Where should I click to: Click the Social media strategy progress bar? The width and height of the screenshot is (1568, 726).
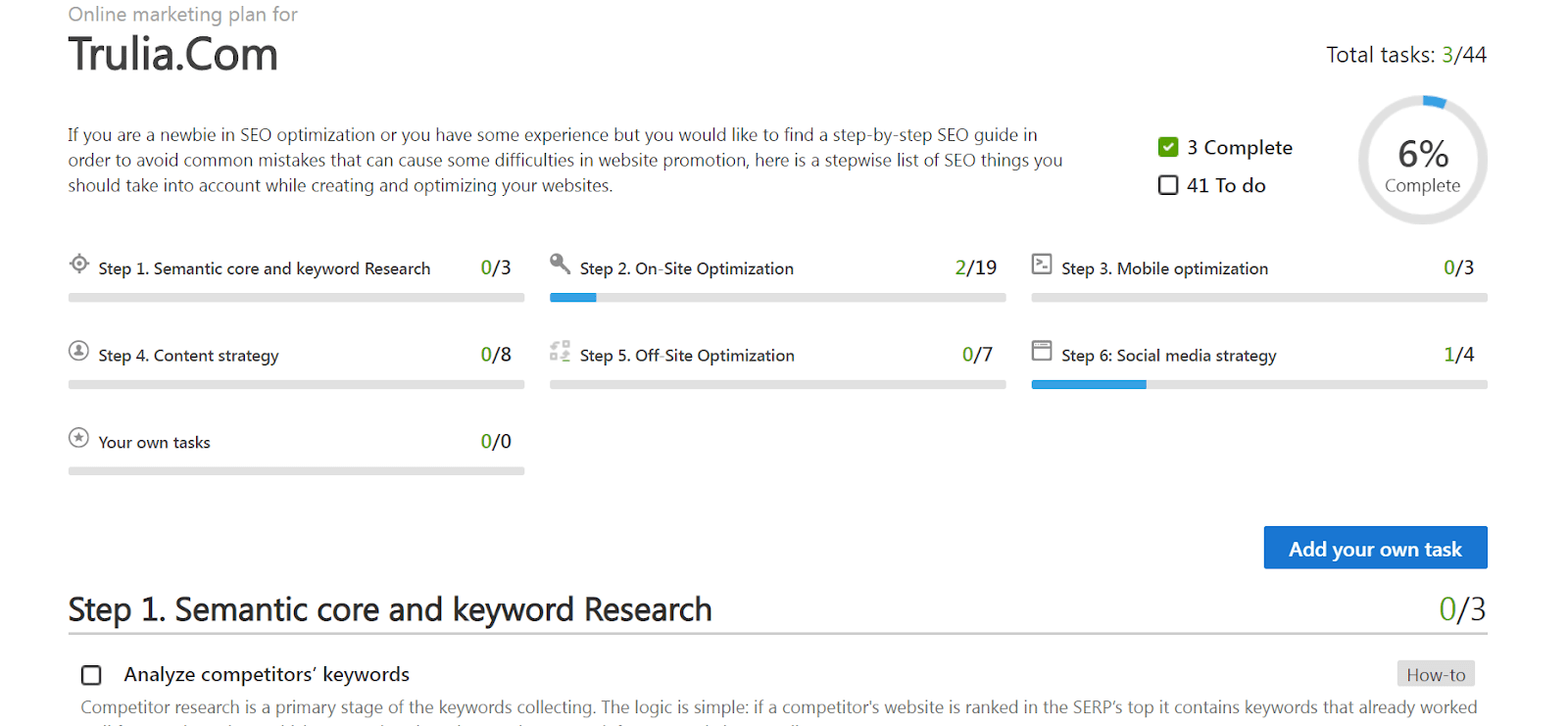coord(1259,385)
